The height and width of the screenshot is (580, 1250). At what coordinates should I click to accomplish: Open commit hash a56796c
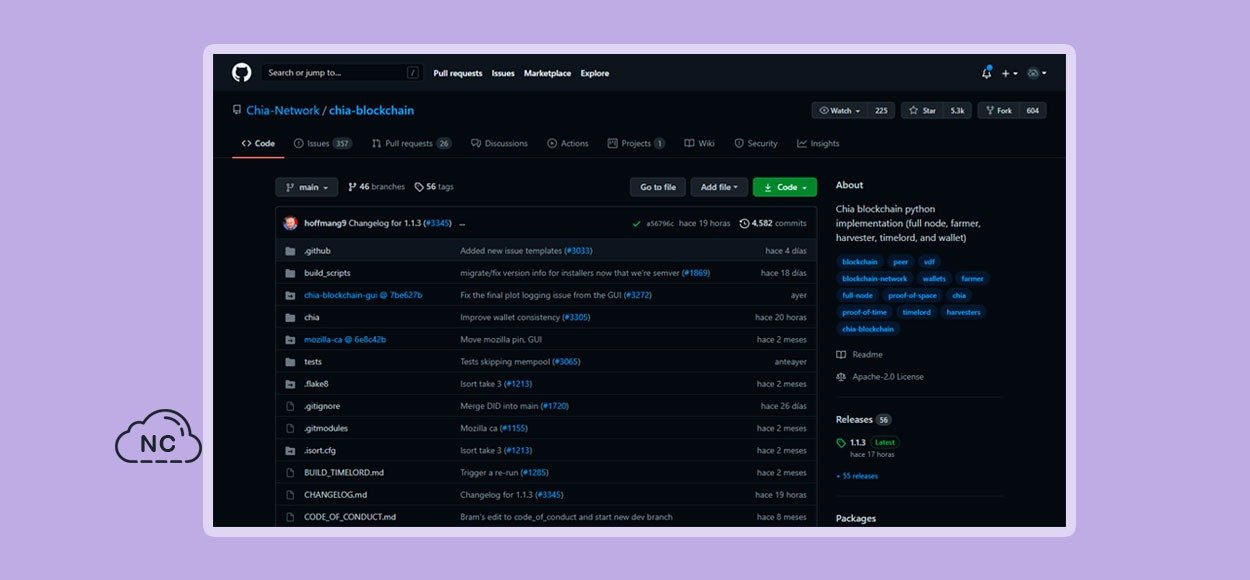(660, 223)
